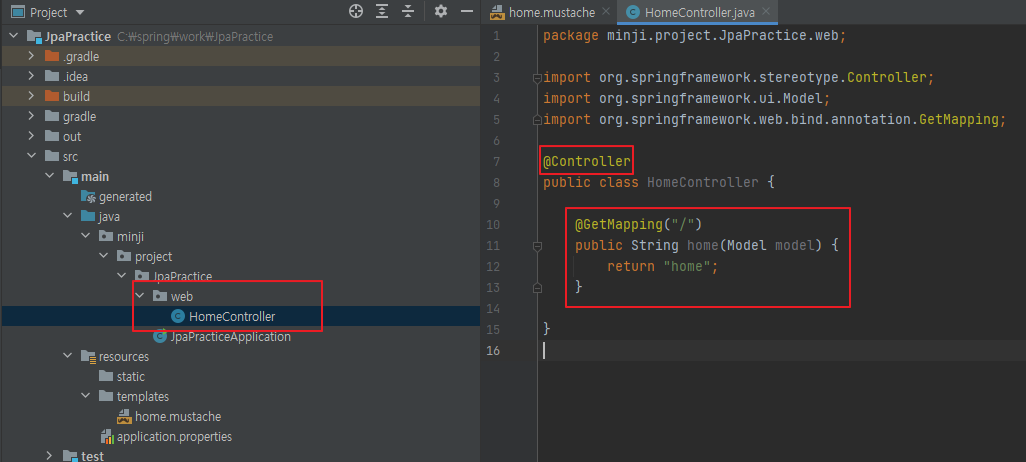Viewport: 1026px width, 462px height.
Task: Select the generated sources folder icon
Action: point(88,196)
